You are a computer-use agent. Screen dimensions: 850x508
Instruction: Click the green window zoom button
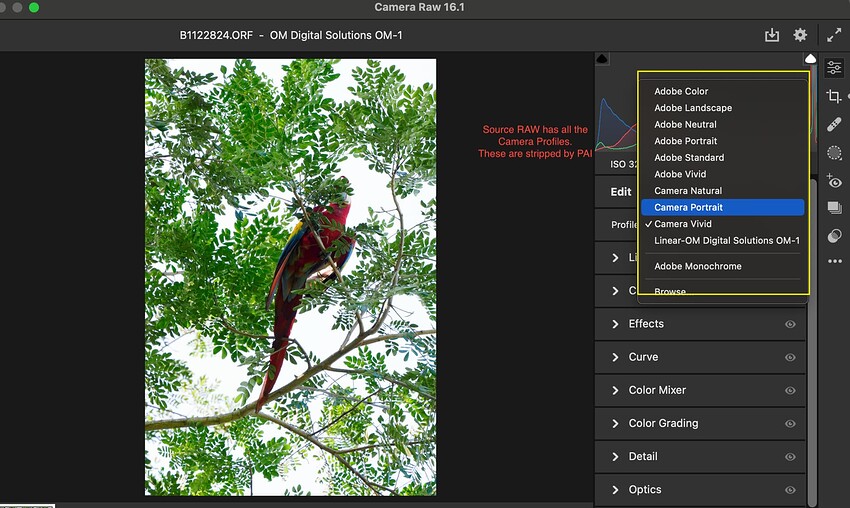point(34,8)
